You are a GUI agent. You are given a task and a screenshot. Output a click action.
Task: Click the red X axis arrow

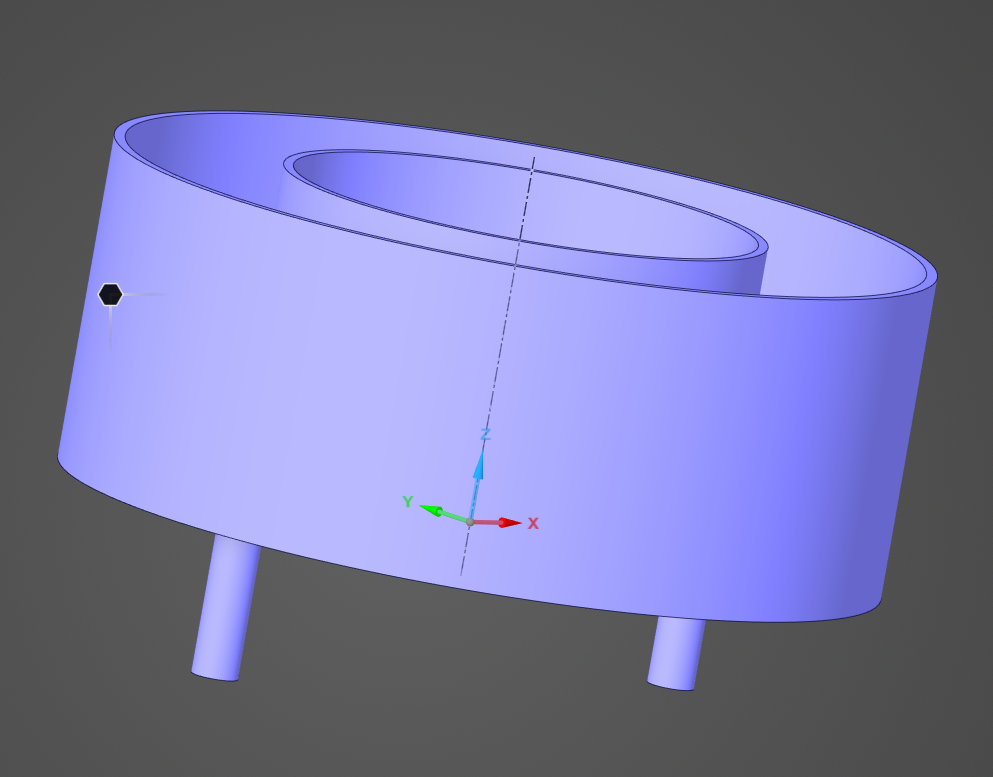click(497, 522)
